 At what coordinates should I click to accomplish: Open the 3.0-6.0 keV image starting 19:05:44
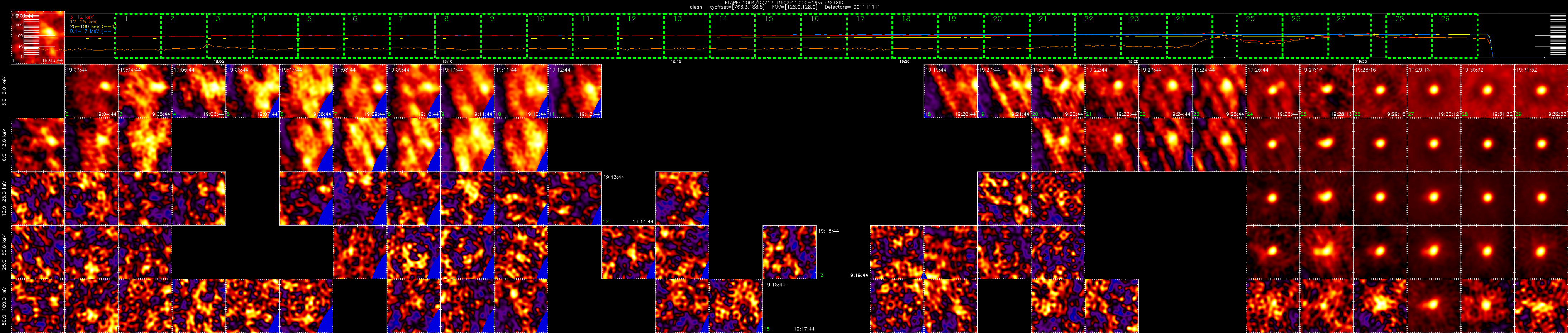coord(198,91)
